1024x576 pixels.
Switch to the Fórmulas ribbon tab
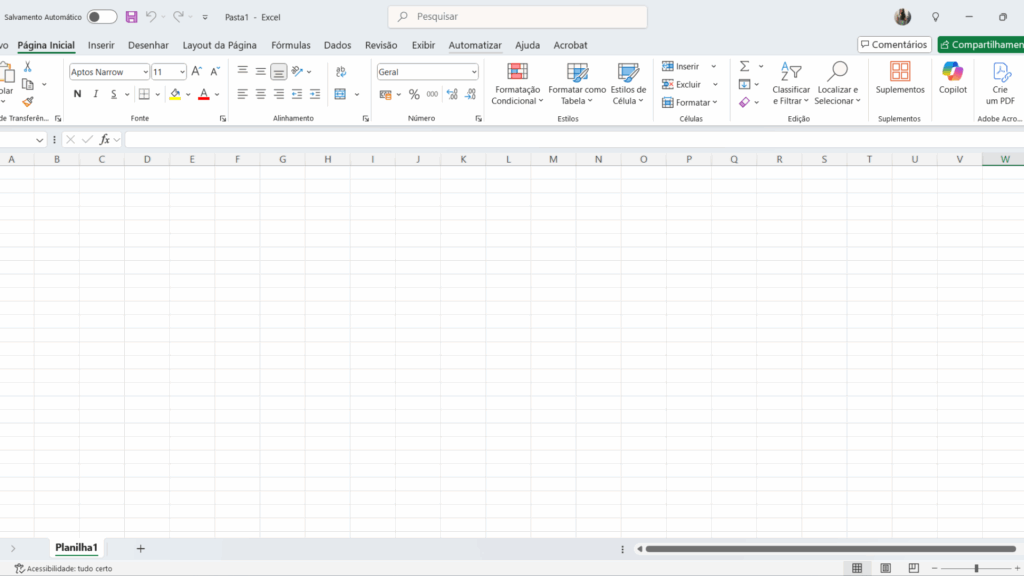click(291, 45)
